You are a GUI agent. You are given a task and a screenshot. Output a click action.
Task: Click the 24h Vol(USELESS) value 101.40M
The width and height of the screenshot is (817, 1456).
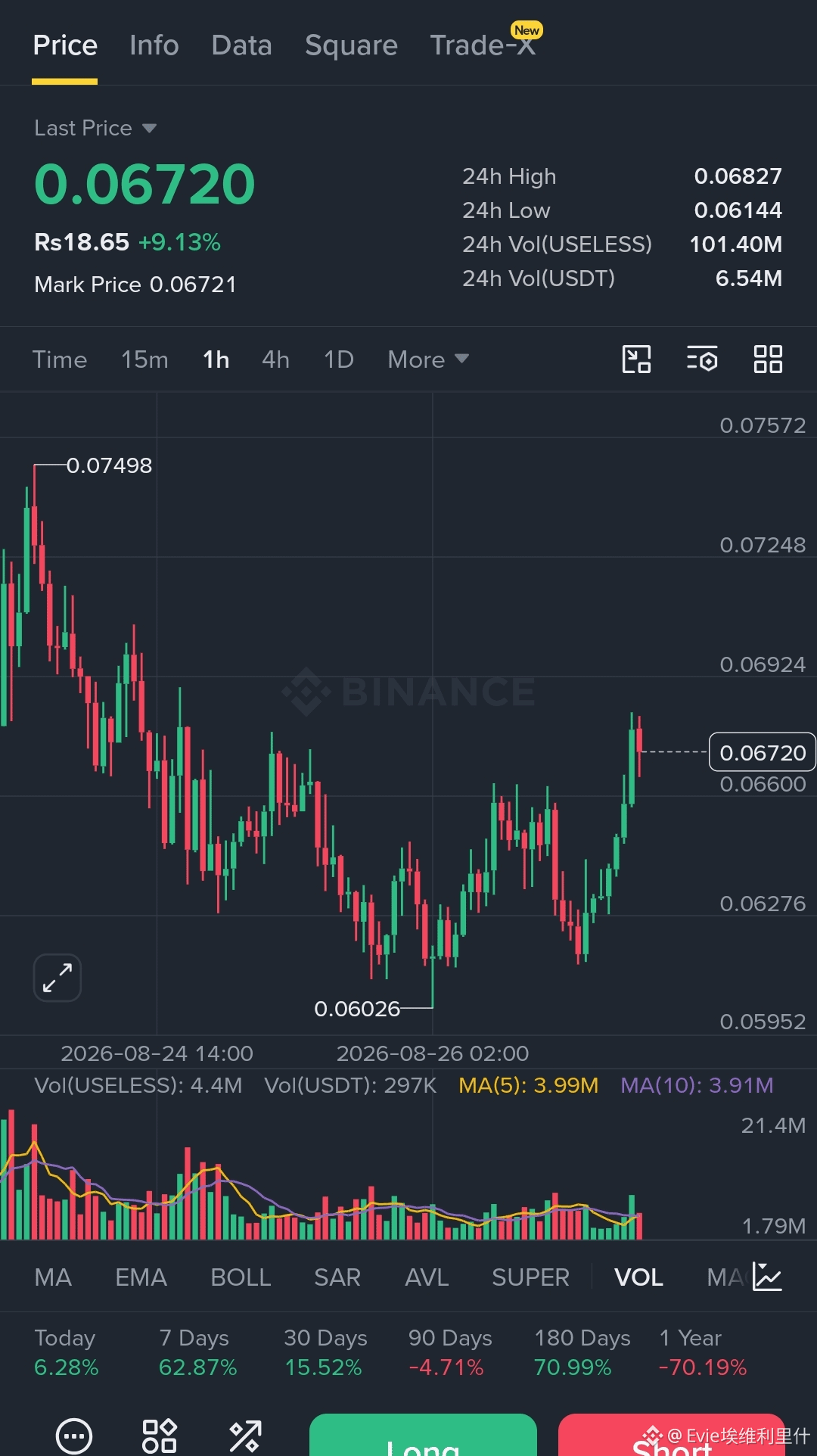coord(736,244)
